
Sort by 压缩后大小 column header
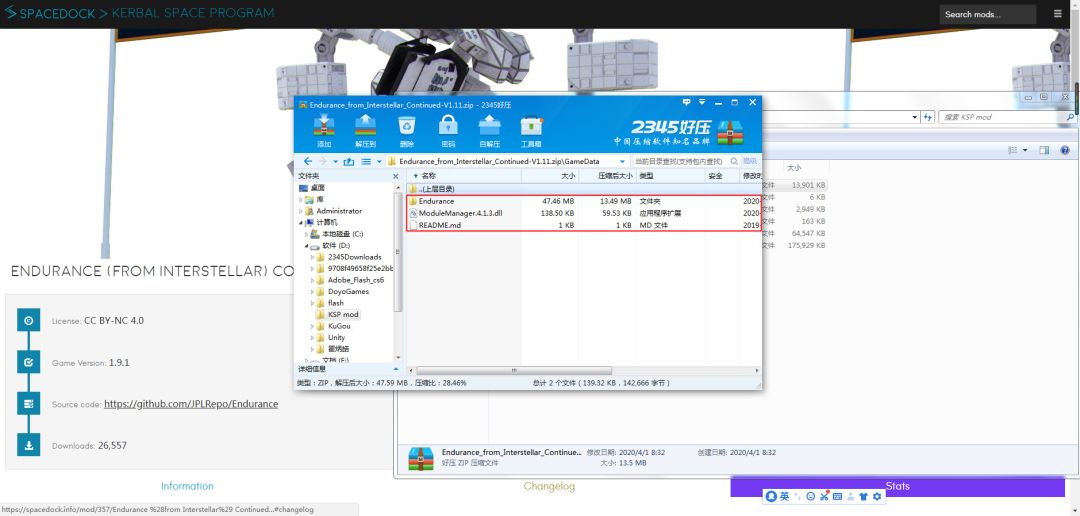pyautogui.click(x=607, y=176)
